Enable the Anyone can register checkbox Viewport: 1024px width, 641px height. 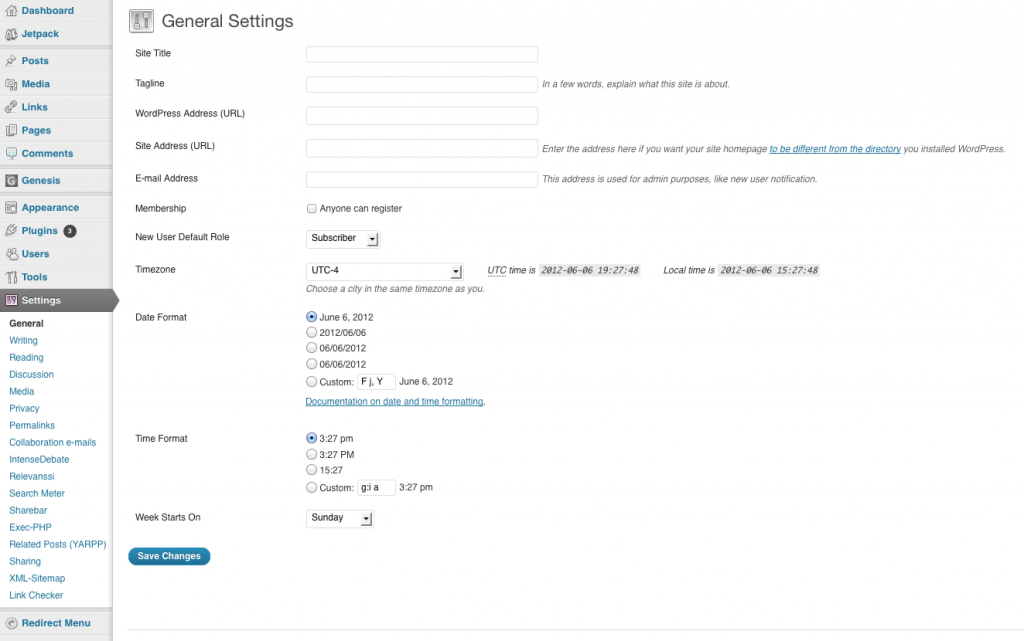pos(312,209)
